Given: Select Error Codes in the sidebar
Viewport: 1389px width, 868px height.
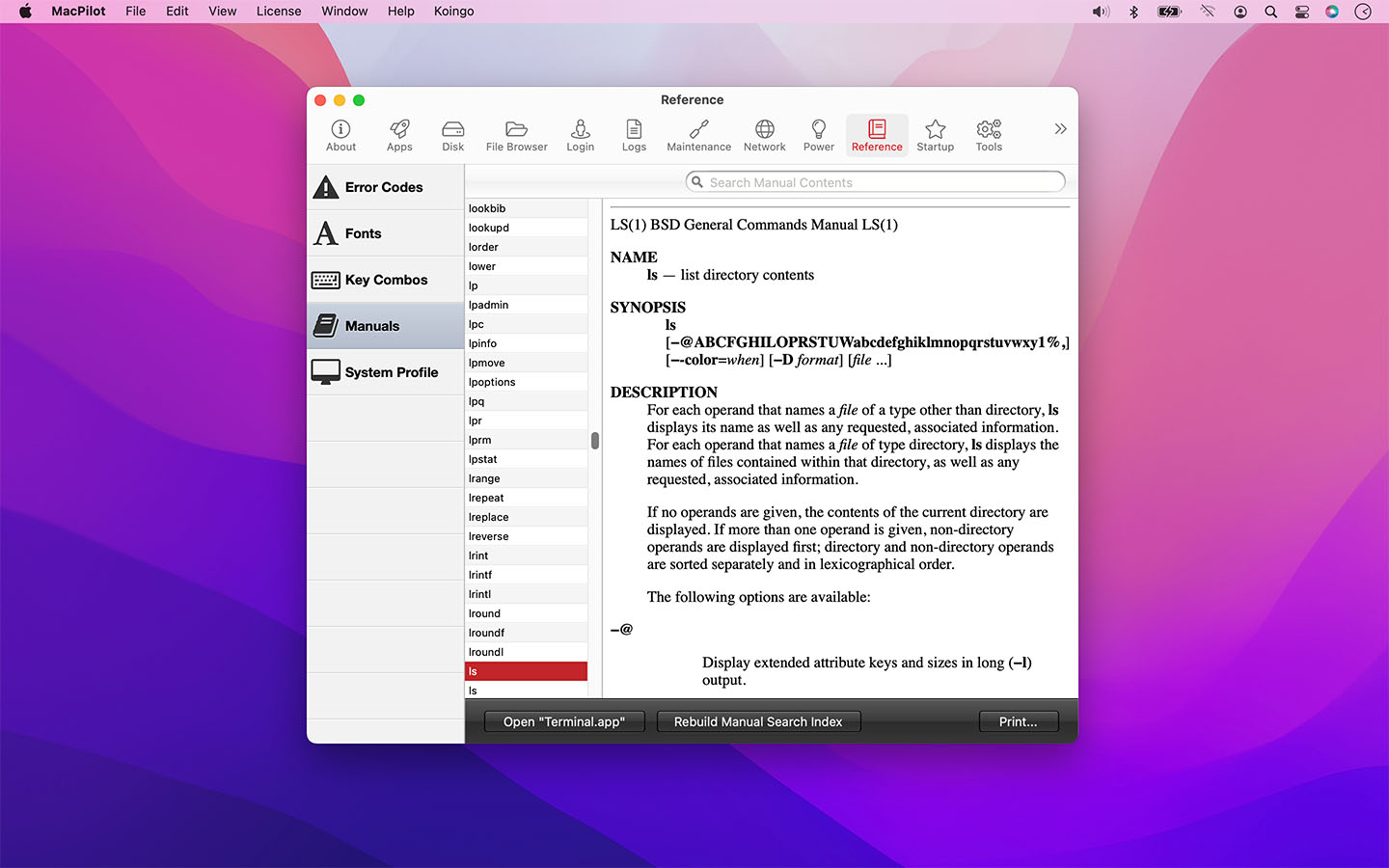Looking at the screenshot, I should click(x=385, y=187).
